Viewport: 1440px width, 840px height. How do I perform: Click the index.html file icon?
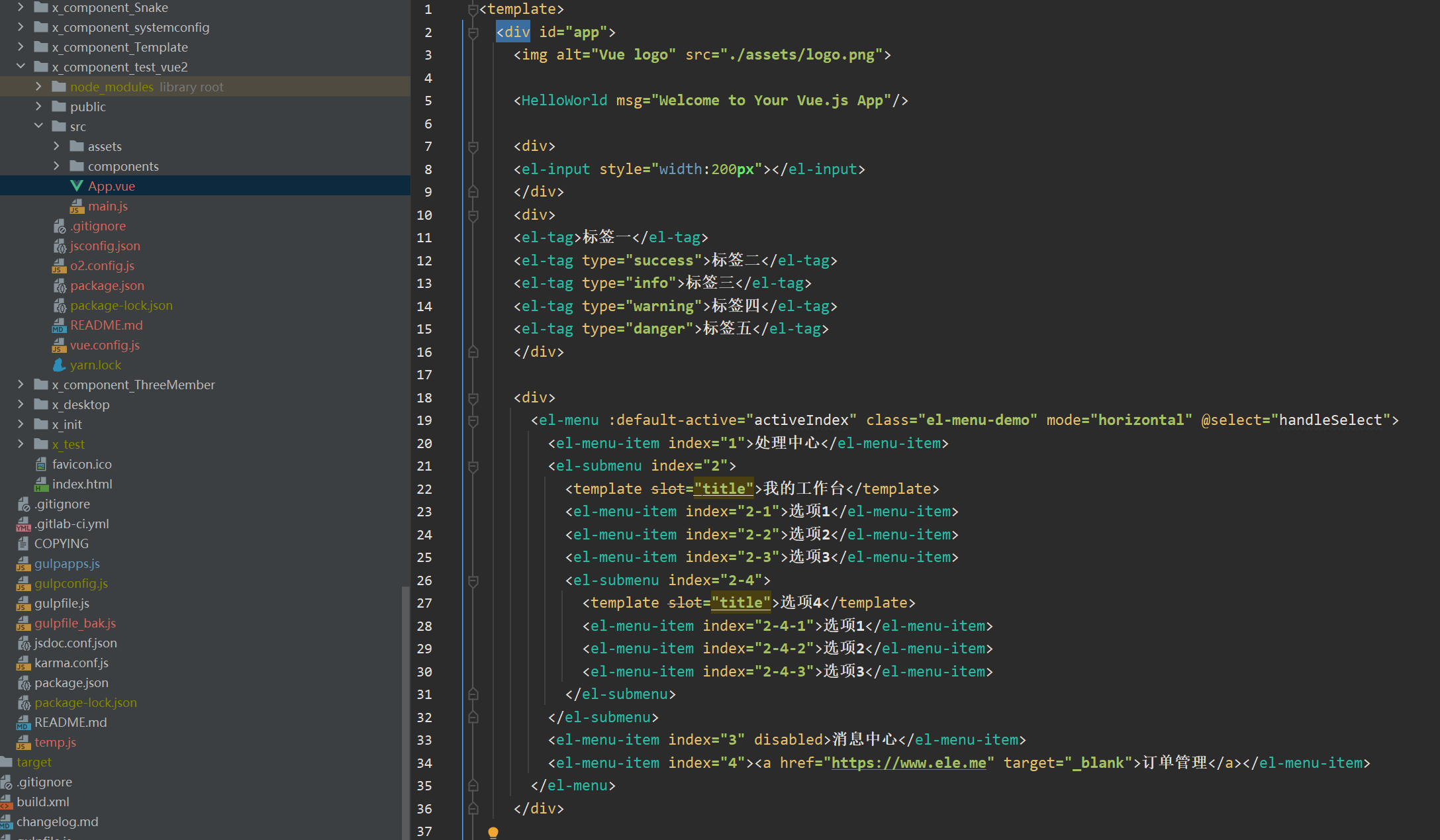[x=42, y=485]
